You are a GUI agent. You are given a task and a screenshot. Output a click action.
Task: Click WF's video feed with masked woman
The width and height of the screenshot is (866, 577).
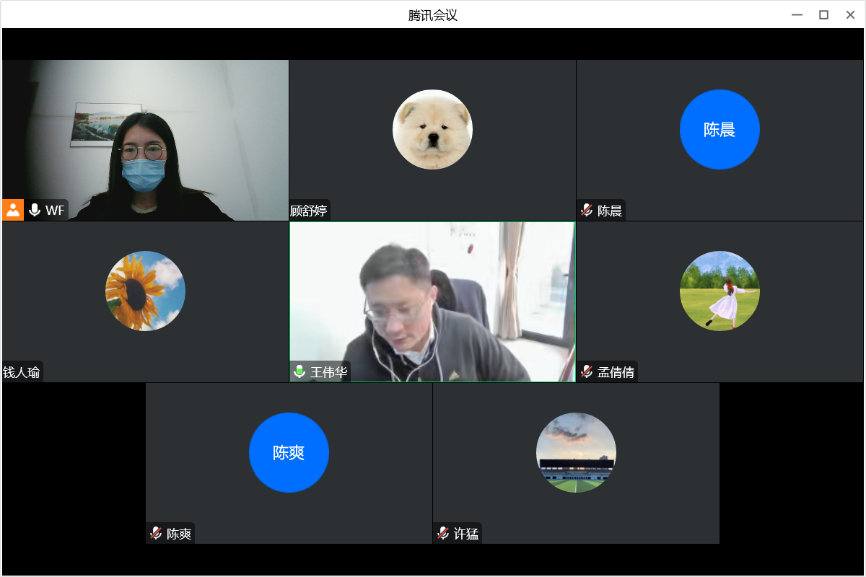tap(145, 140)
